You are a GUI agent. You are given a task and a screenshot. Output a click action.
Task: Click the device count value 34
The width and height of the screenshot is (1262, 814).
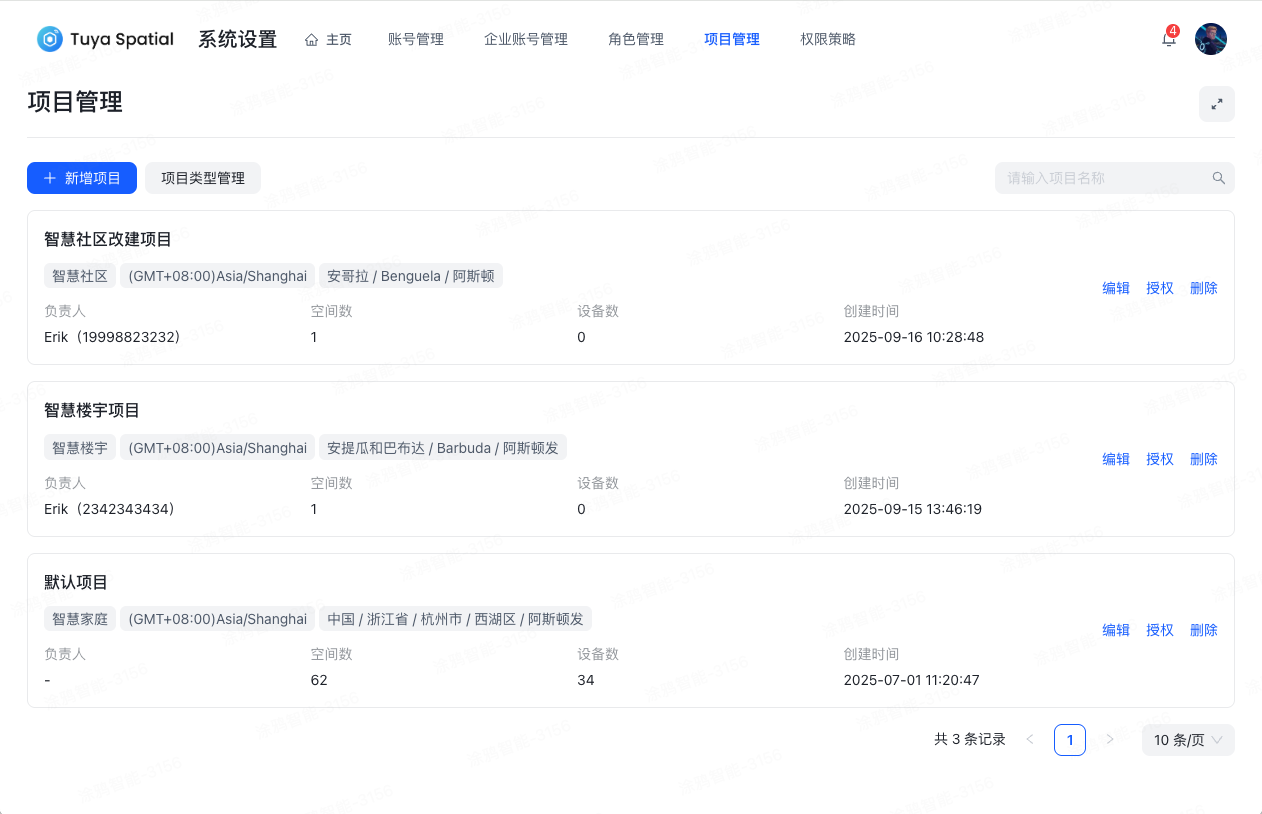[x=586, y=680]
